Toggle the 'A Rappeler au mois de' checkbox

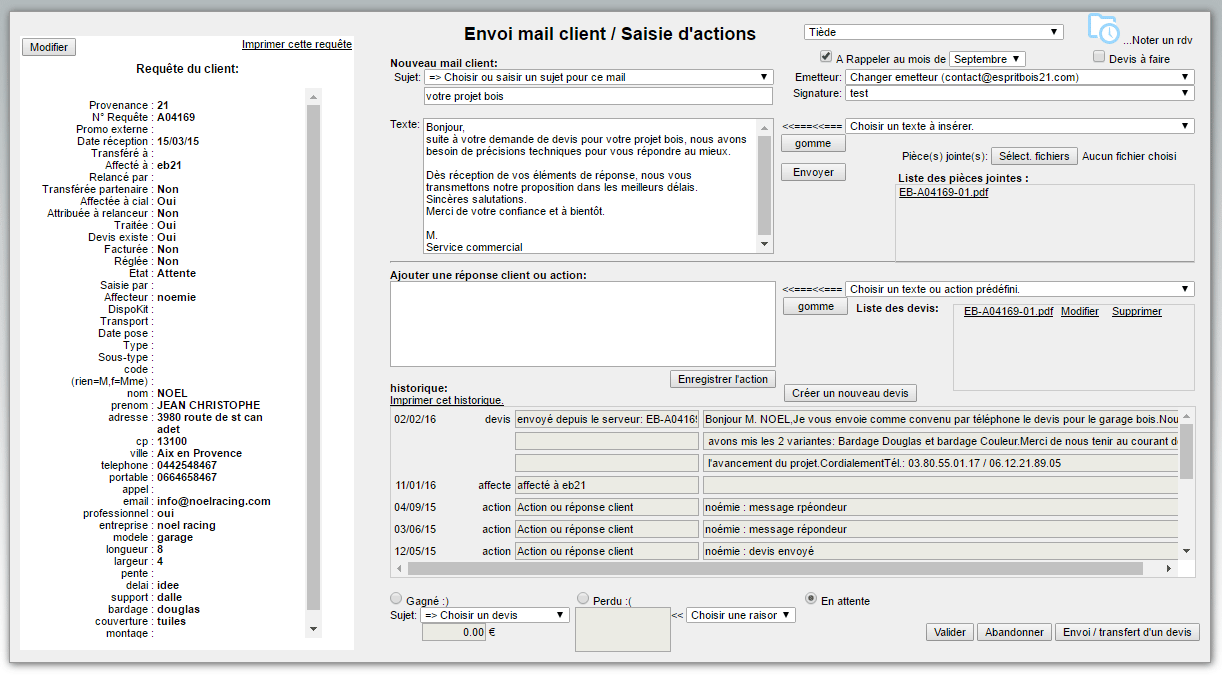[x=826, y=57]
